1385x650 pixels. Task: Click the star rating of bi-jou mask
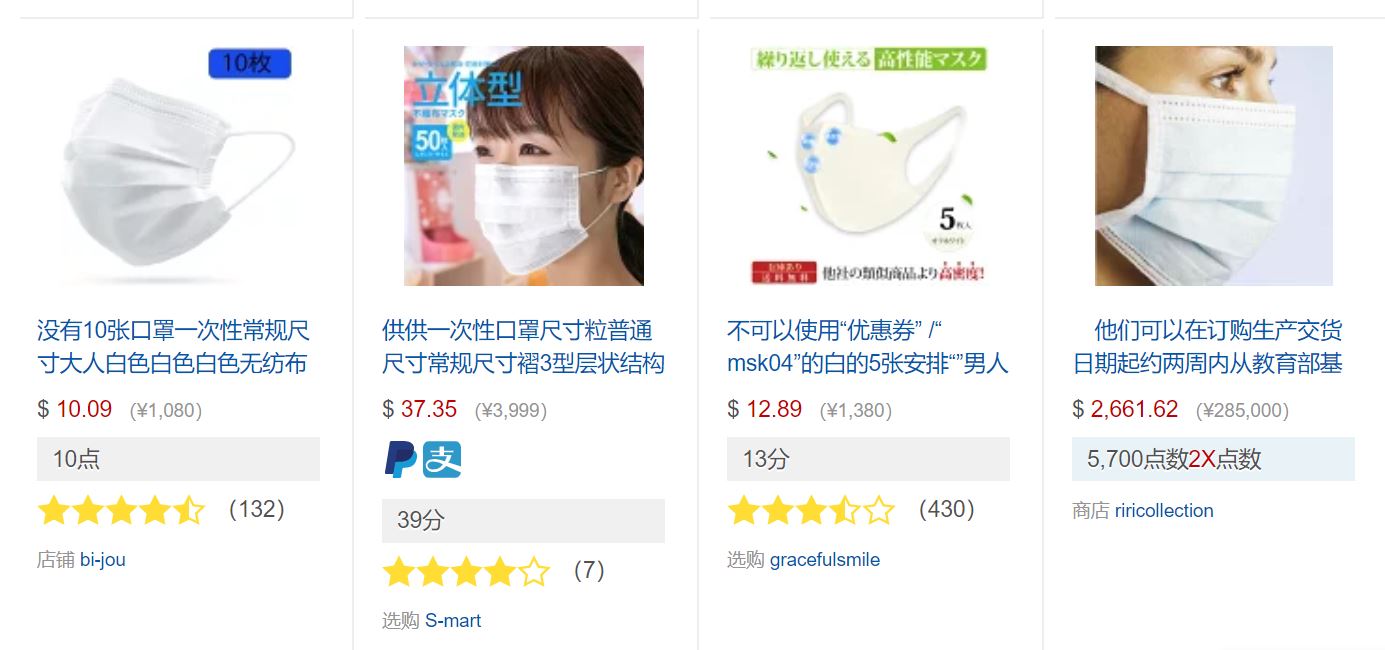point(121,511)
